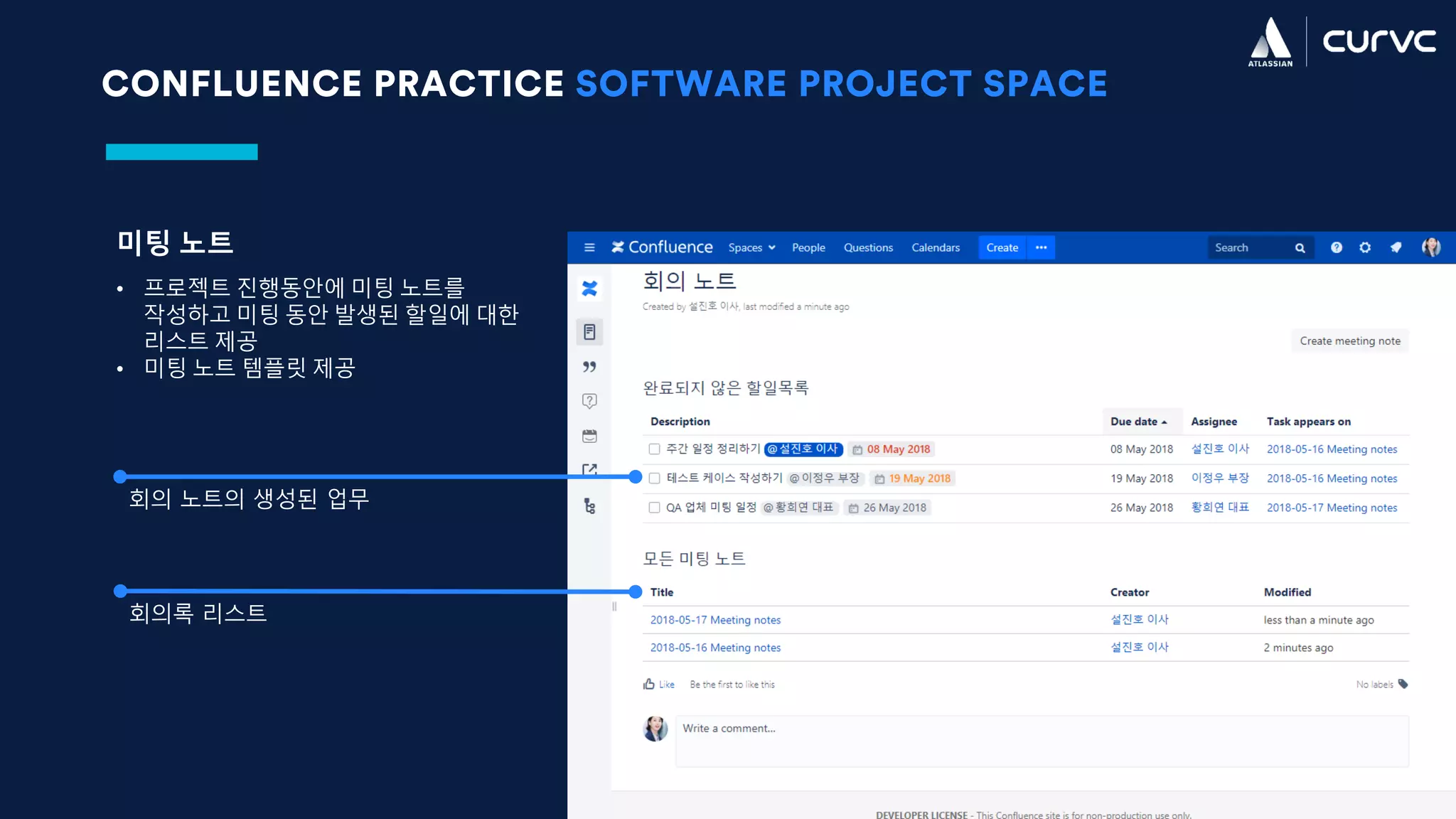
Task: Click calendar icon by 08 May 2018
Action: 857,450
